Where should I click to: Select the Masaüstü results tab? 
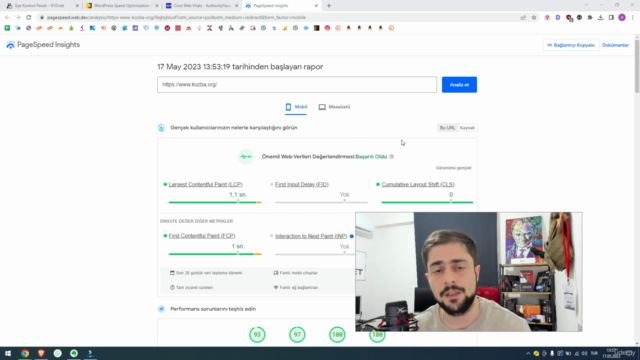point(334,107)
